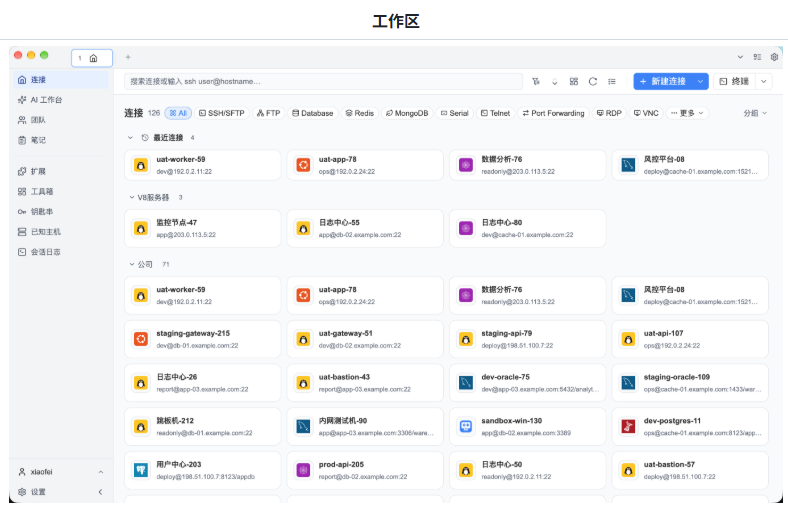Click the Ubuntu icon of staging-gateway-215
Image resolution: width=788 pixels, height=511 pixels.
pyautogui.click(x=141, y=339)
